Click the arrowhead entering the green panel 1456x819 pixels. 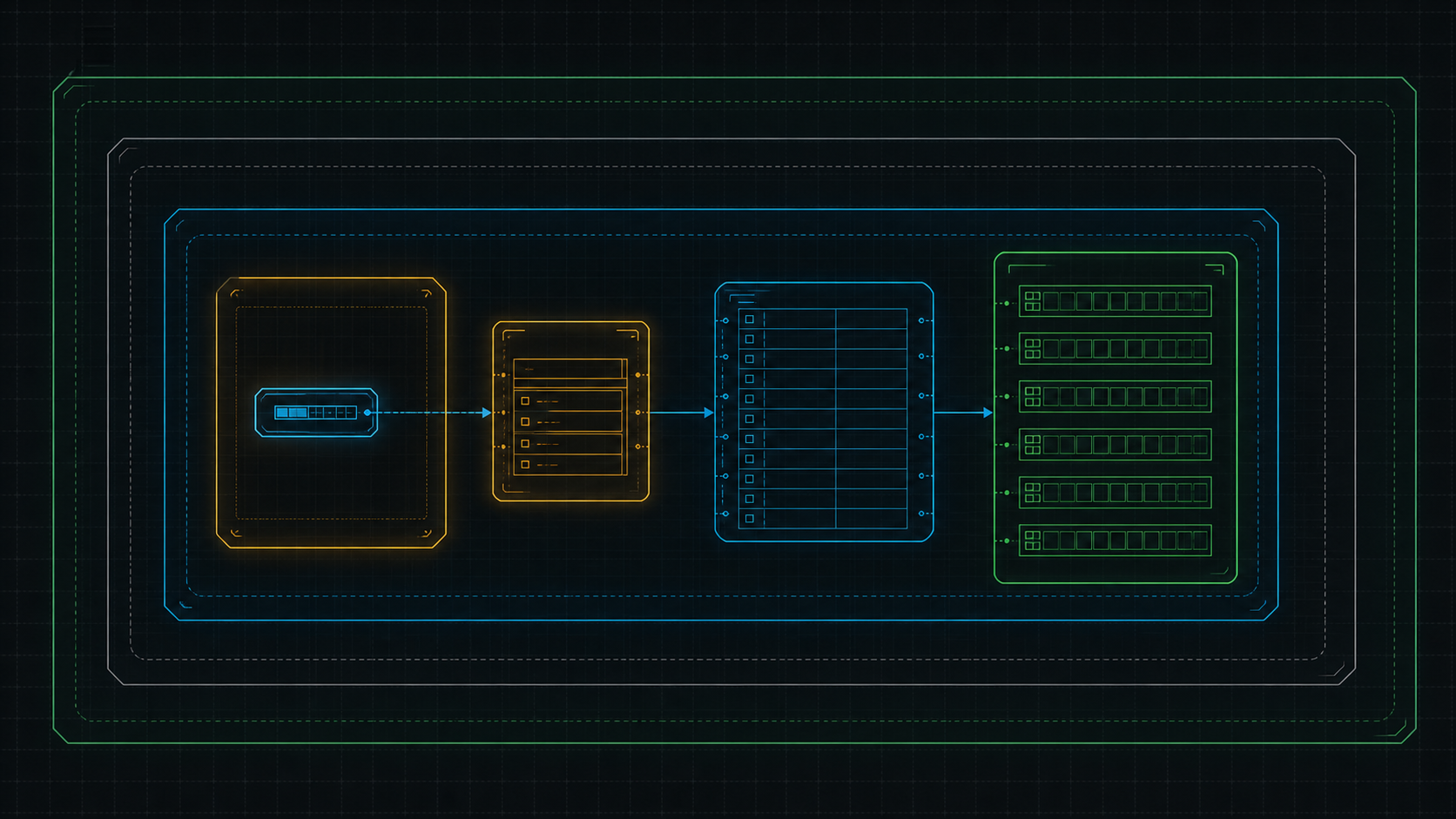[x=988, y=413]
